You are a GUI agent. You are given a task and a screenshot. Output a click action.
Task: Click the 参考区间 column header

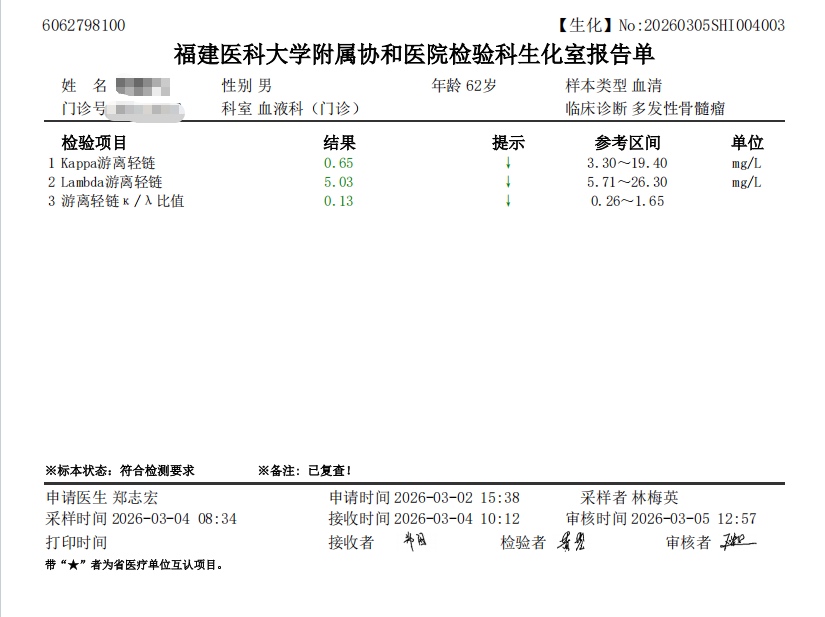click(627, 143)
